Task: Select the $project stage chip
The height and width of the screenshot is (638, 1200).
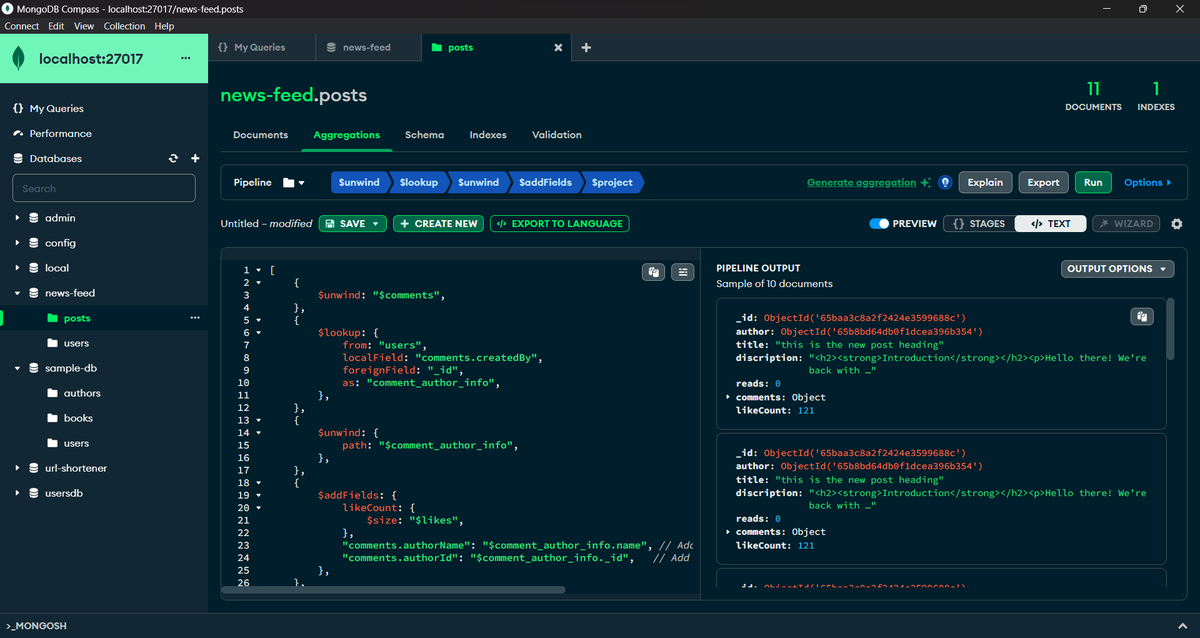Action: (x=612, y=182)
